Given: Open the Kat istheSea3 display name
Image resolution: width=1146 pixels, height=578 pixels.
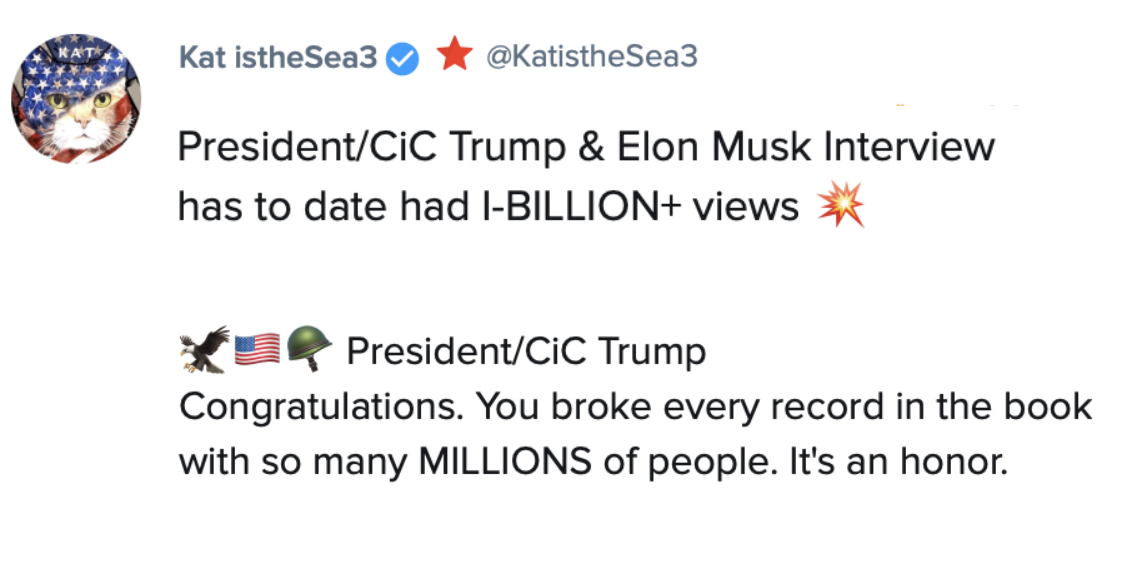Looking at the screenshot, I should [278, 58].
